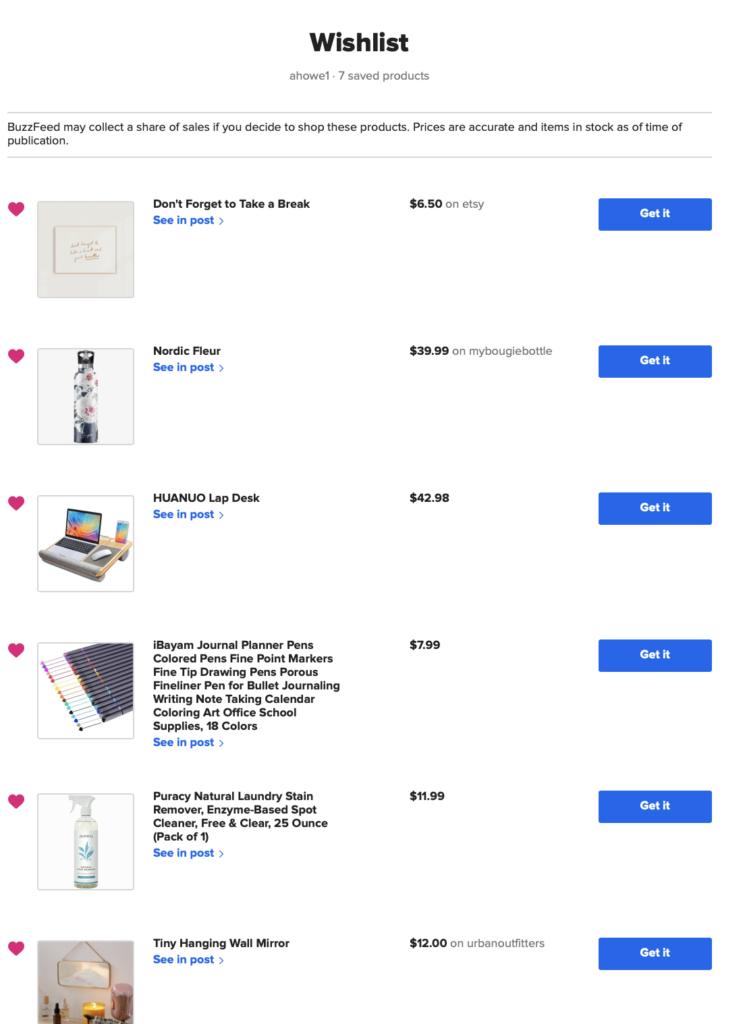745x1024 pixels.
Task: Open the Nordic Fleur product thumbnail
Action: click(85, 396)
